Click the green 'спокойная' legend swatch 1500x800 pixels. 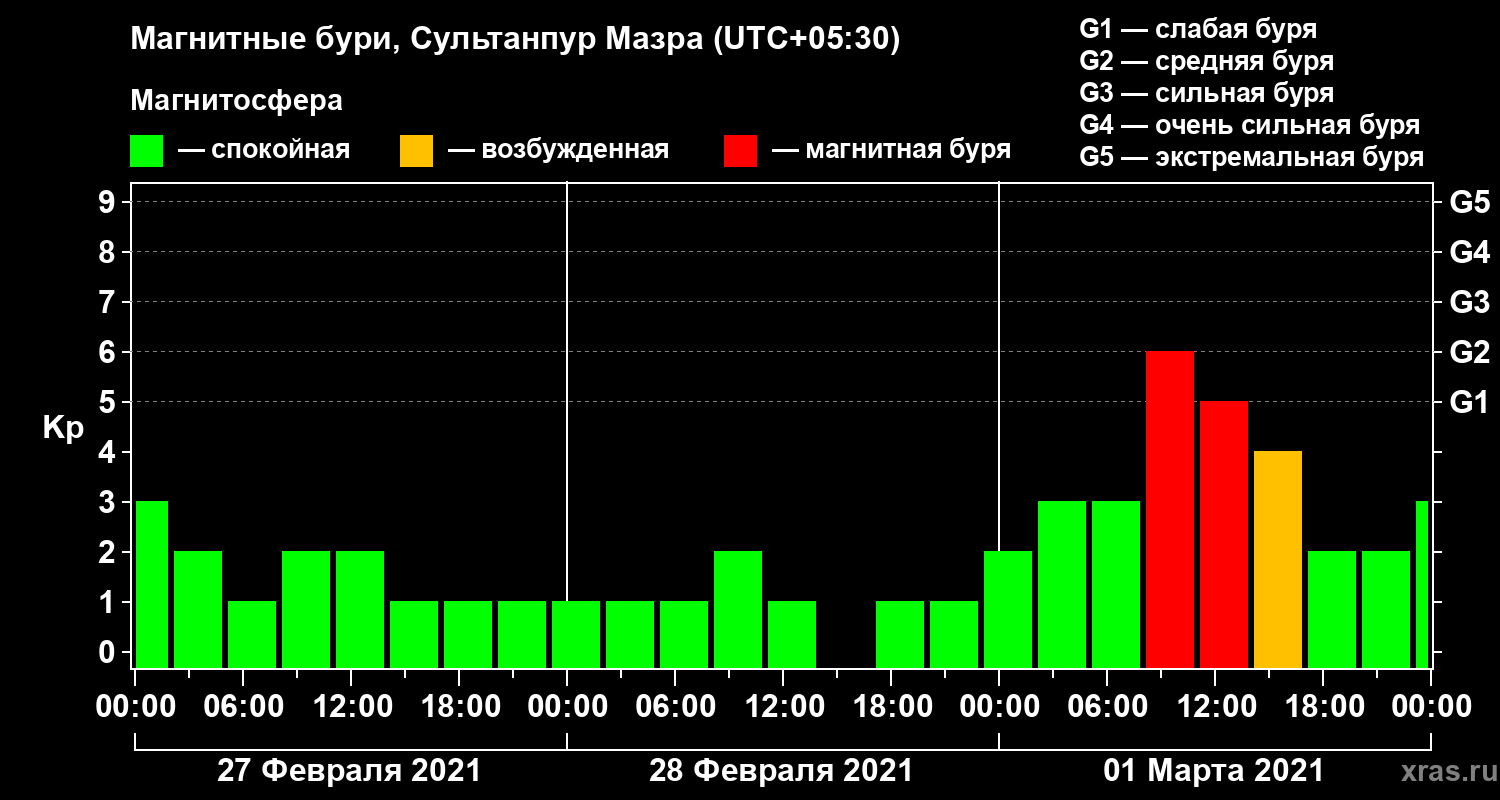[146, 151]
